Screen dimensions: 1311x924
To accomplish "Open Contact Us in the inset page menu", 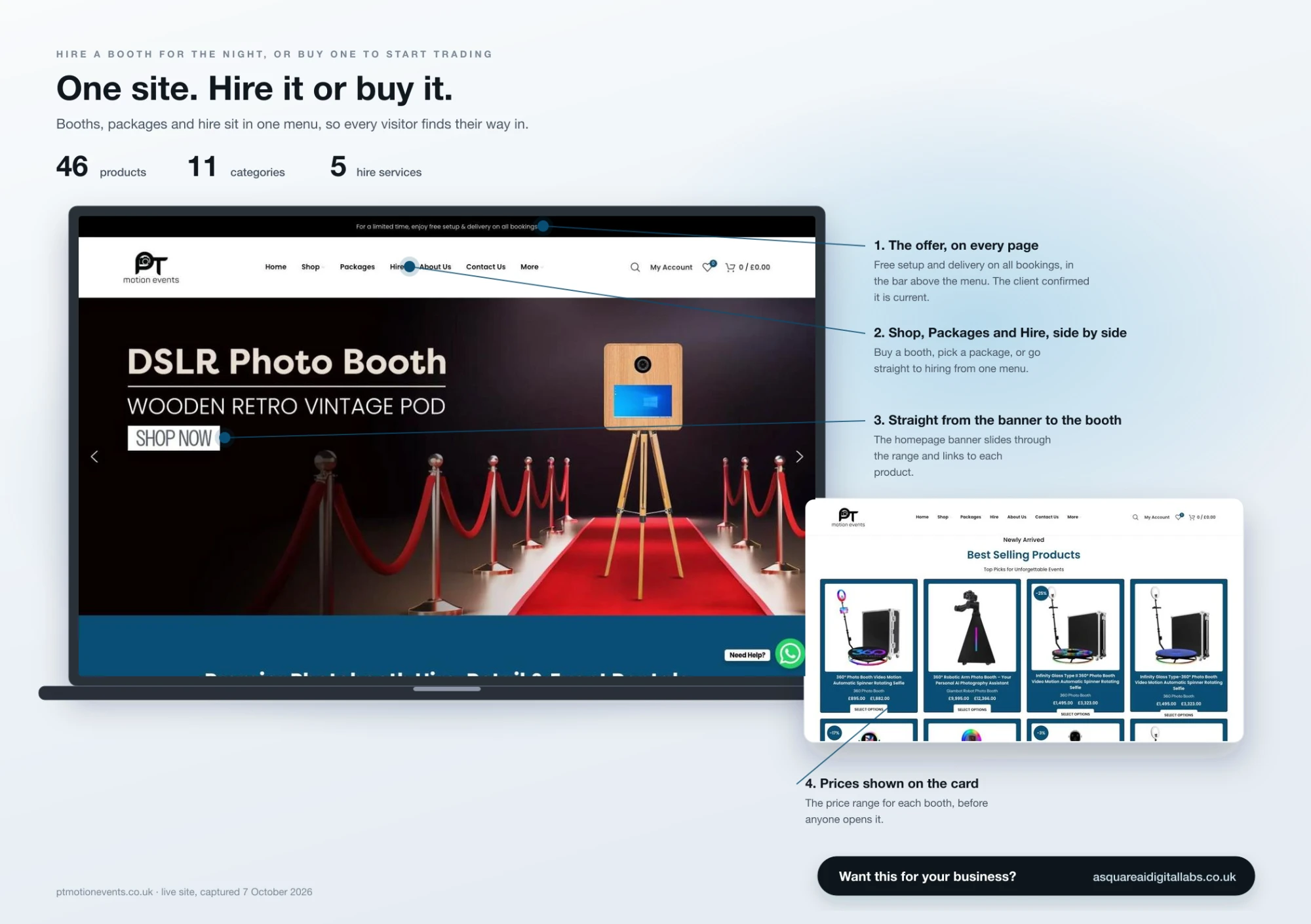I will (1047, 517).
